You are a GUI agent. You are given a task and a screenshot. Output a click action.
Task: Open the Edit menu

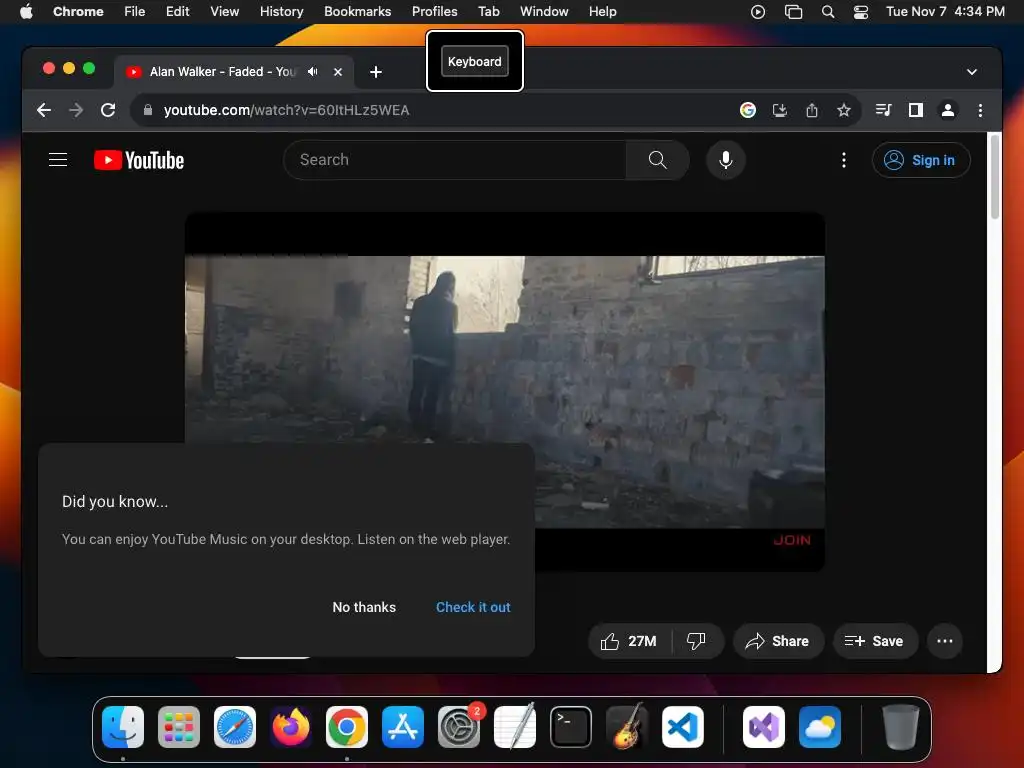point(178,12)
